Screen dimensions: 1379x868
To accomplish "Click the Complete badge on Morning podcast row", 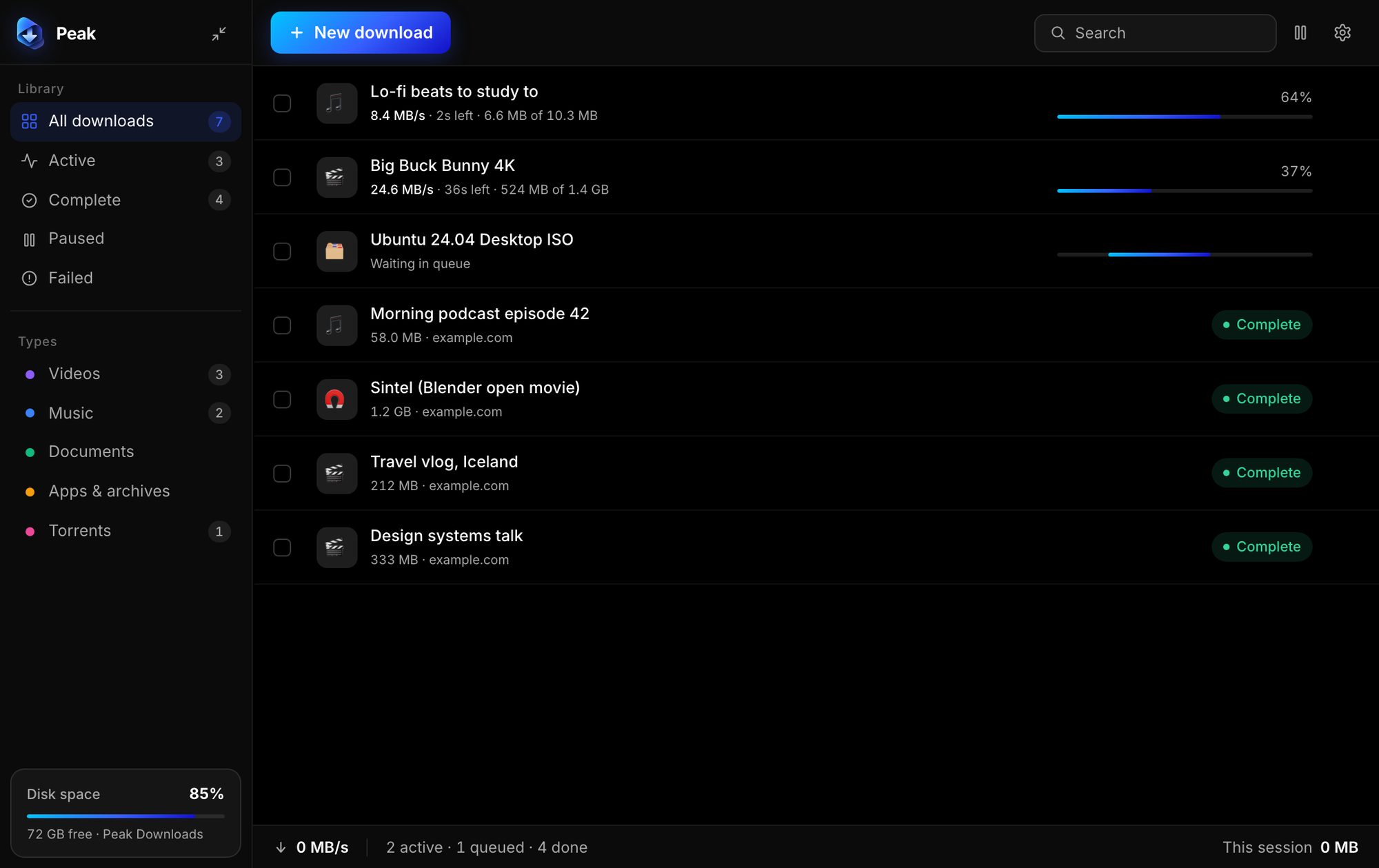I will pos(1262,325).
